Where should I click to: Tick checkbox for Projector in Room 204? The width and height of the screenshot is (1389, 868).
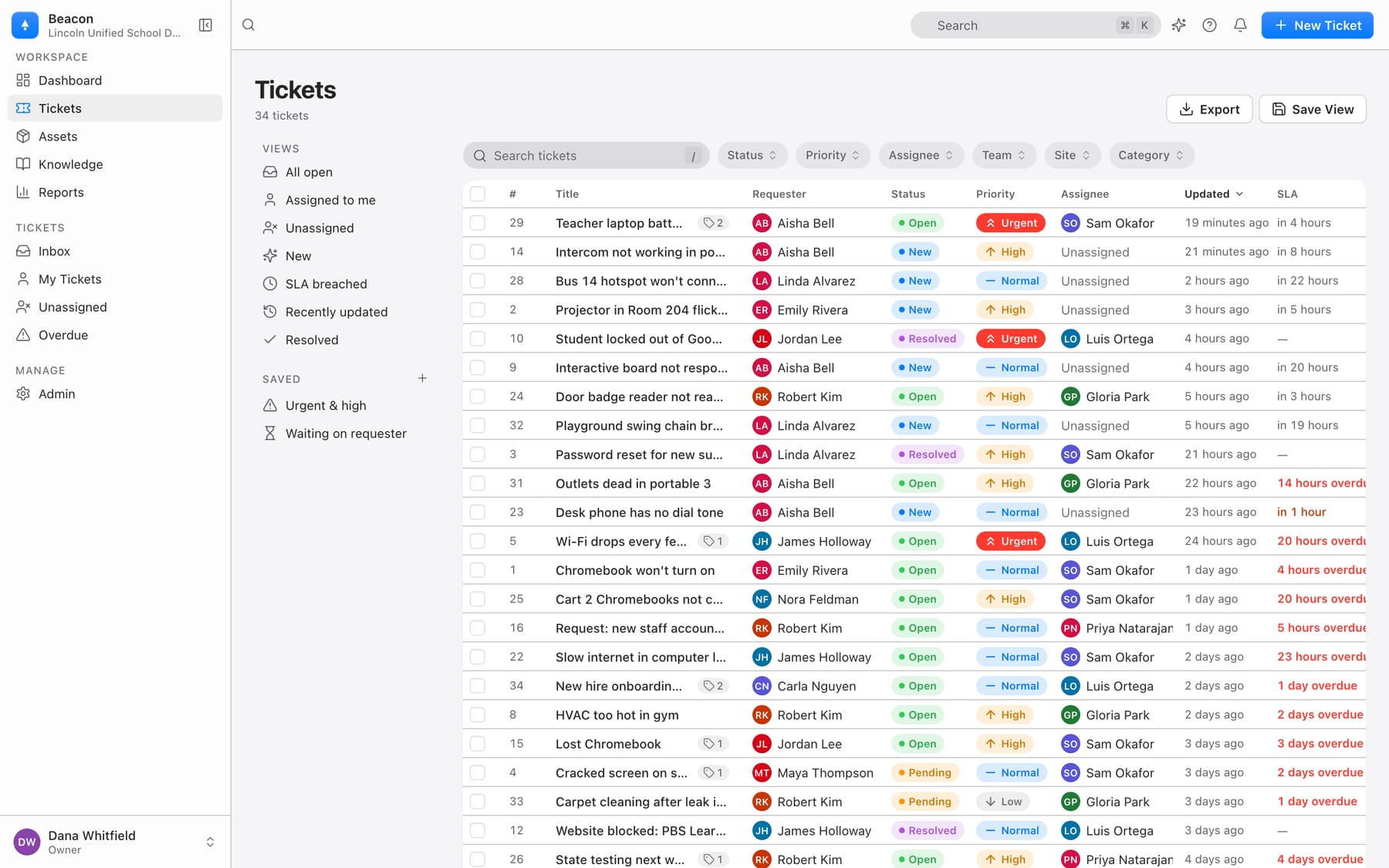478,310
